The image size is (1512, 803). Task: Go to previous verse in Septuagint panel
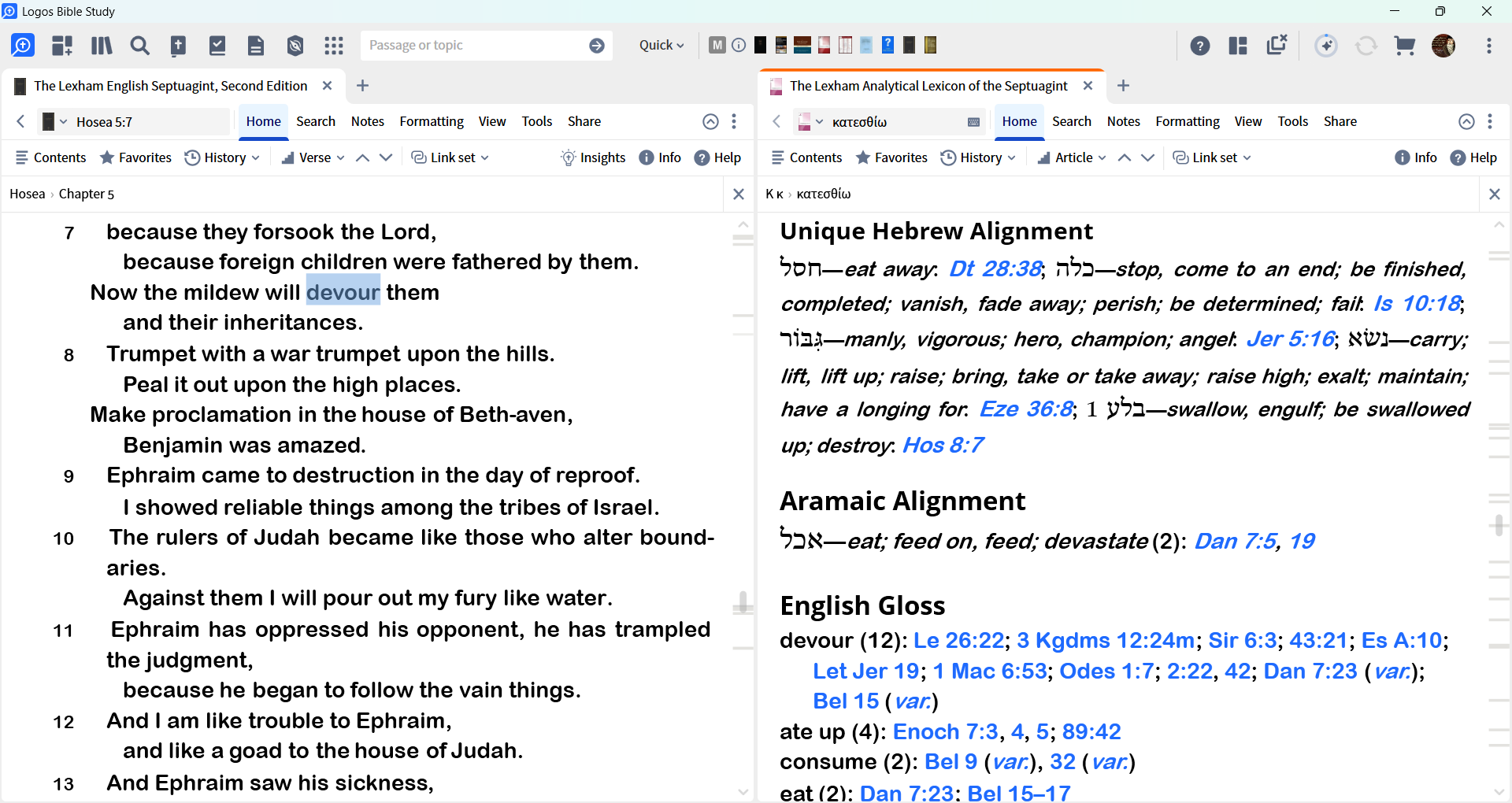click(x=362, y=157)
